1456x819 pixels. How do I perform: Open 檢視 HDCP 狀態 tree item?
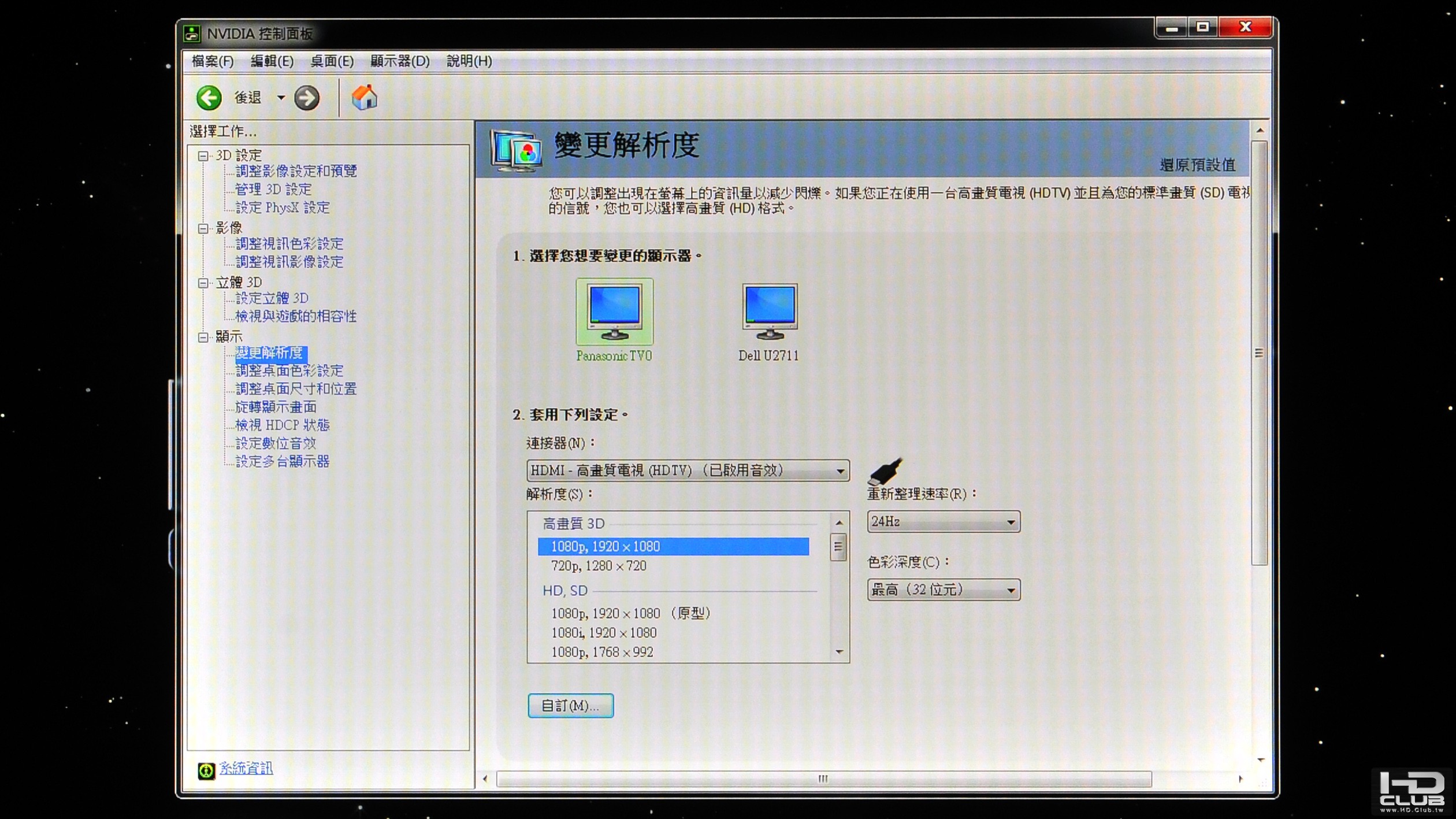283,425
